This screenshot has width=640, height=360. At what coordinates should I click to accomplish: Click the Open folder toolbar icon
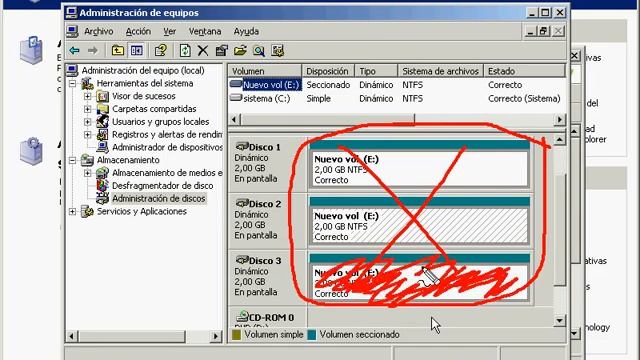240,51
